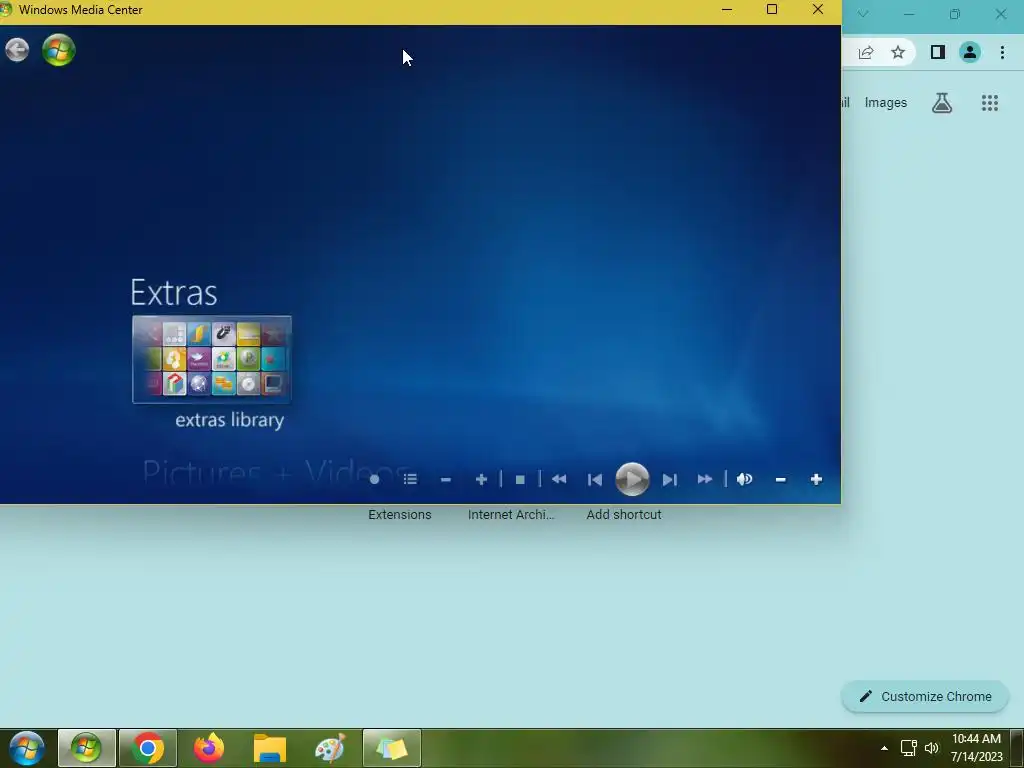Start playback with the Play button

[632, 479]
